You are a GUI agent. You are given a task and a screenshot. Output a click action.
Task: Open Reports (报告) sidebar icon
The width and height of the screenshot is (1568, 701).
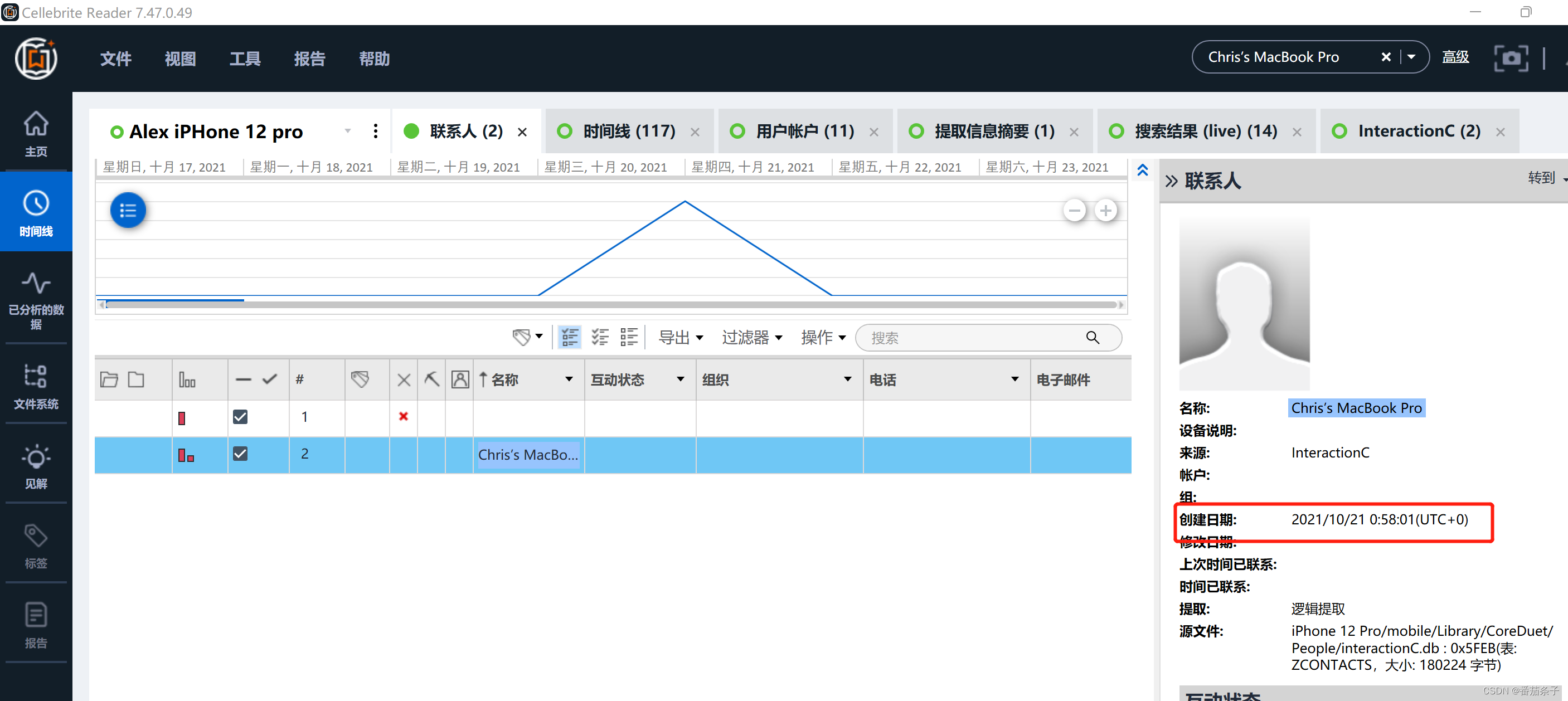tap(36, 625)
